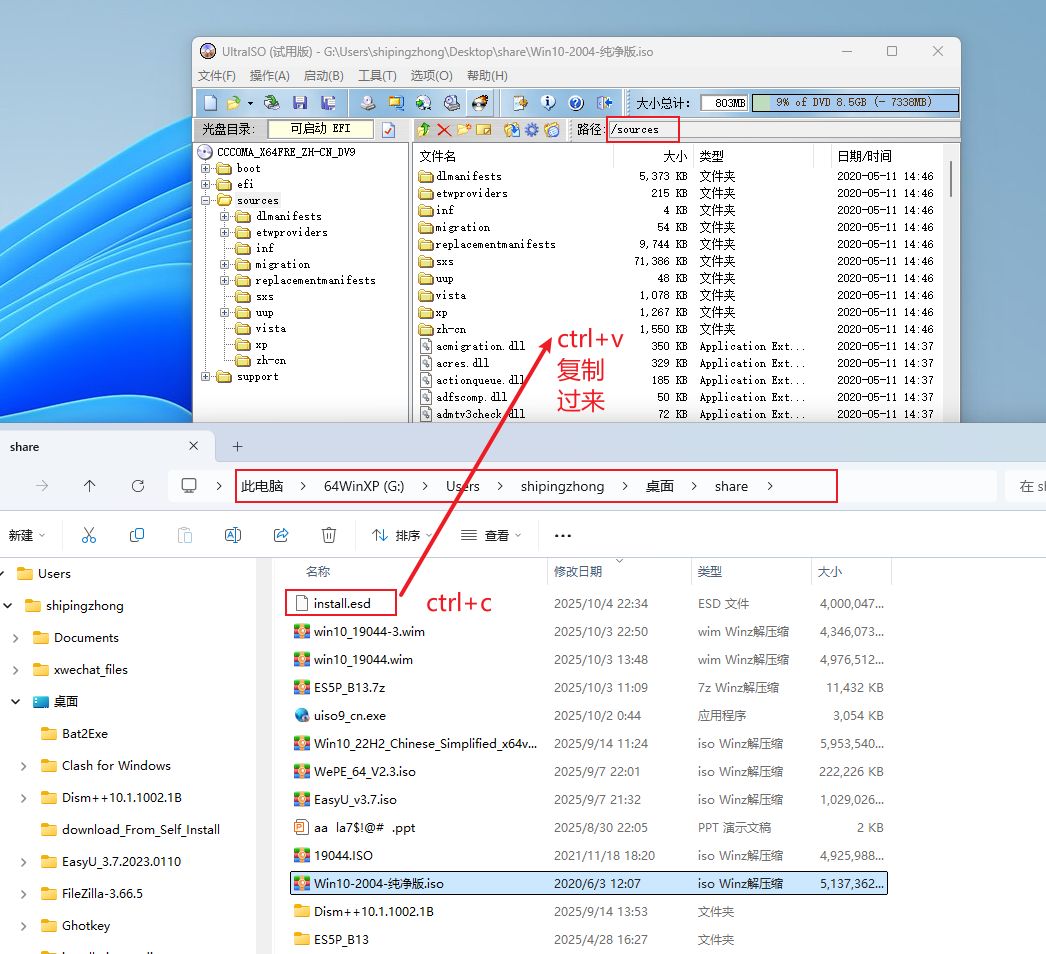Click the red X delete icon
Viewport: 1046px width, 954px height.
(x=444, y=130)
